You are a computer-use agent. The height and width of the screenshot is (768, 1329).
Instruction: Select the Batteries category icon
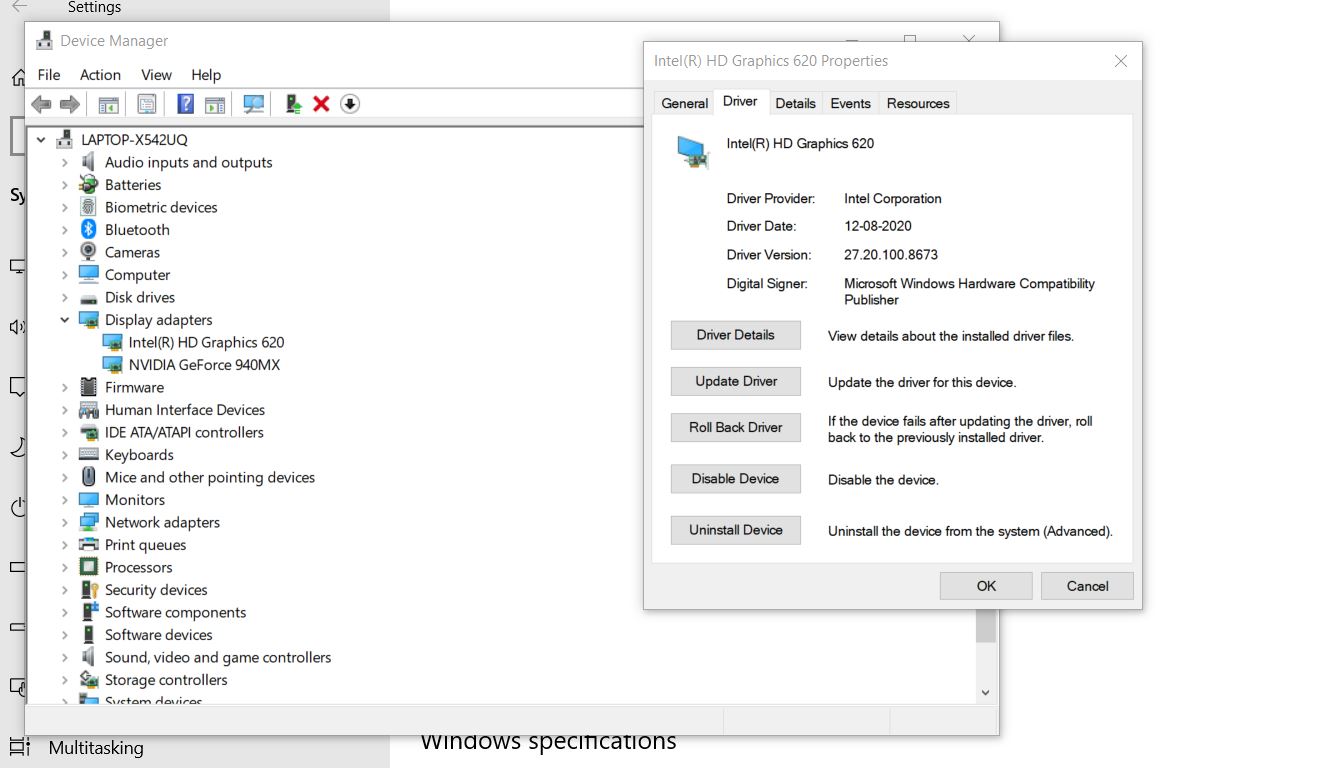pyautogui.click(x=89, y=184)
